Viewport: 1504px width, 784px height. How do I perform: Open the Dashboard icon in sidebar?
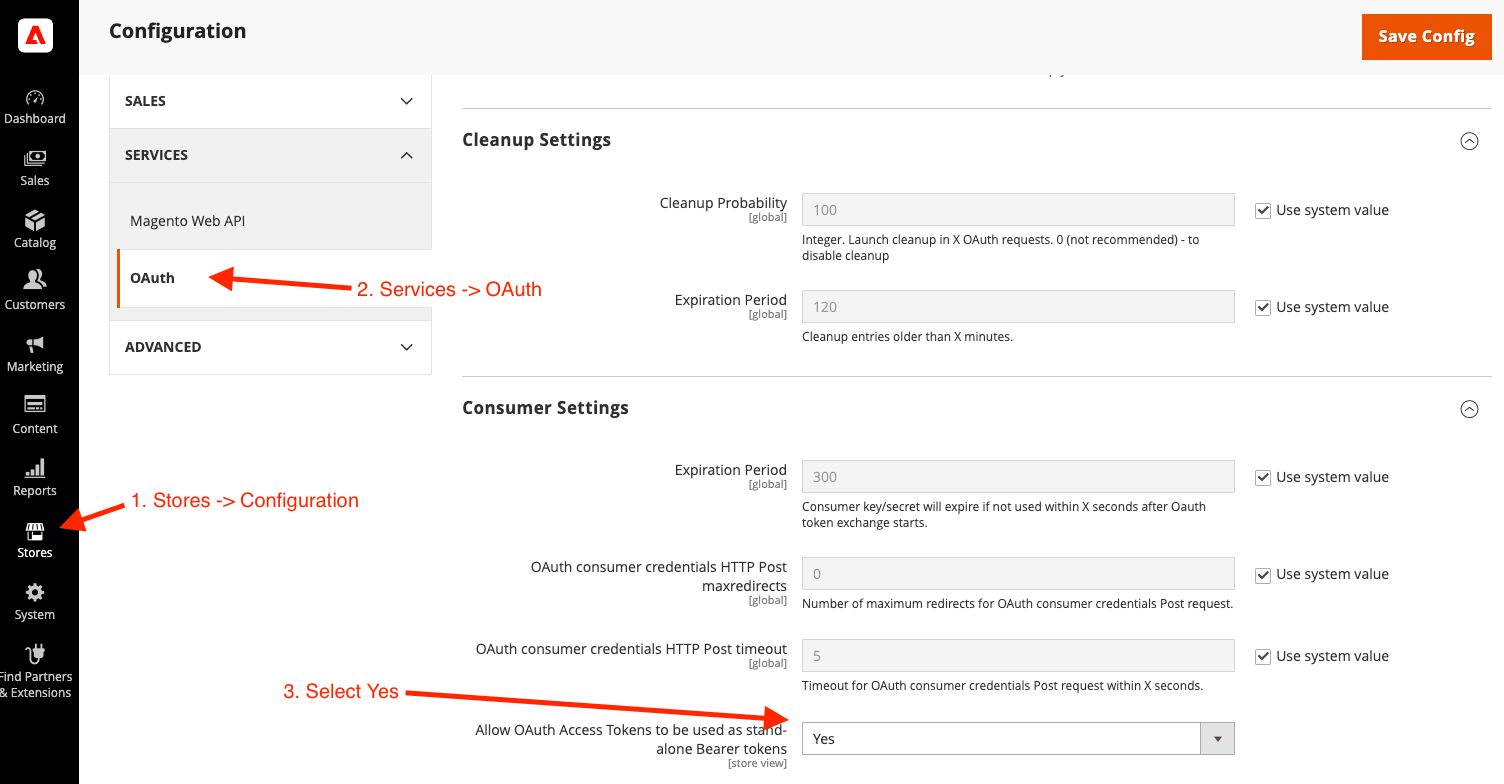tap(35, 98)
